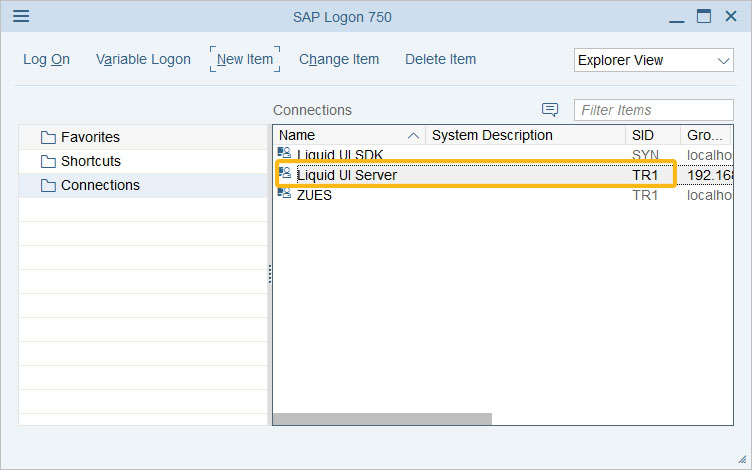
Task: Click TR1 SID in Liquid UI Server row
Action: (x=645, y=175)
